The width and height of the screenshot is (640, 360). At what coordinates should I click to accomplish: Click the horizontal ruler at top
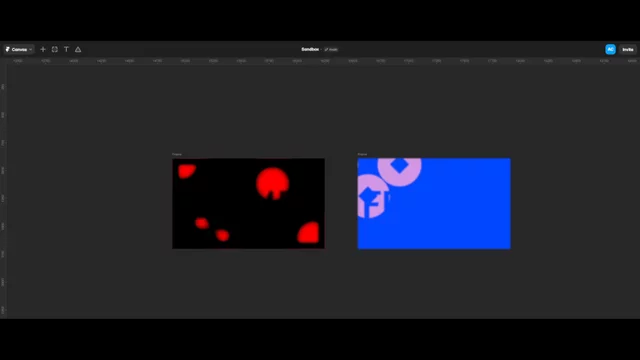[x=320, y=61]
